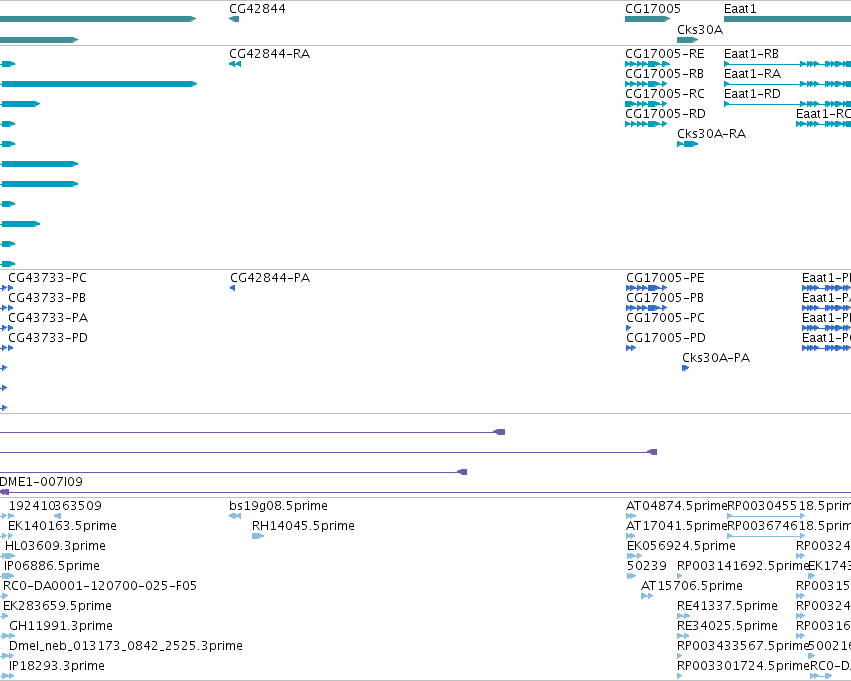
Task: Click the AT17041.5prime EST label
Action: pos(676,526)
